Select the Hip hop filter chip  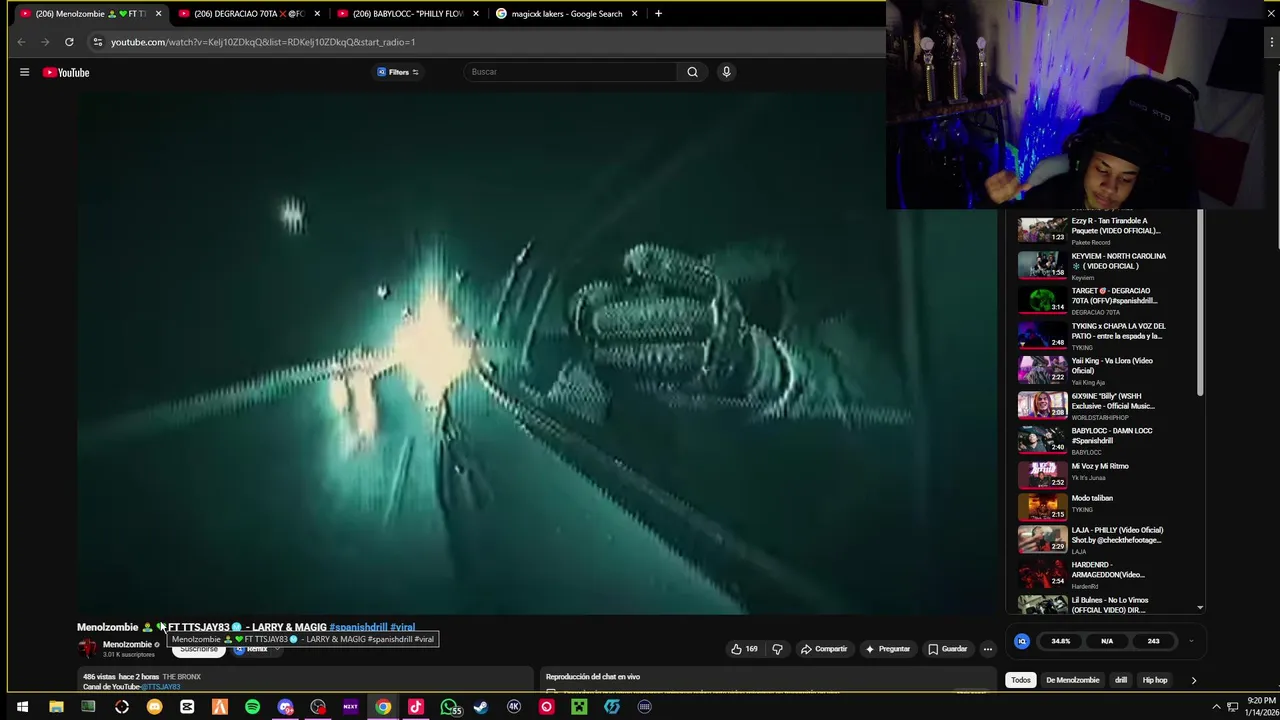click(x=1155, y=680)
